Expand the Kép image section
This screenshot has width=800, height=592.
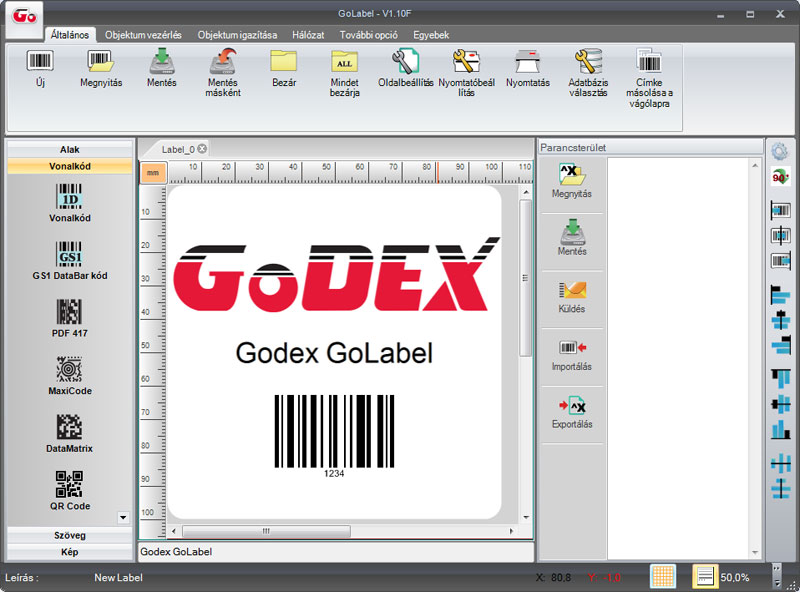(x=70, y=552)
